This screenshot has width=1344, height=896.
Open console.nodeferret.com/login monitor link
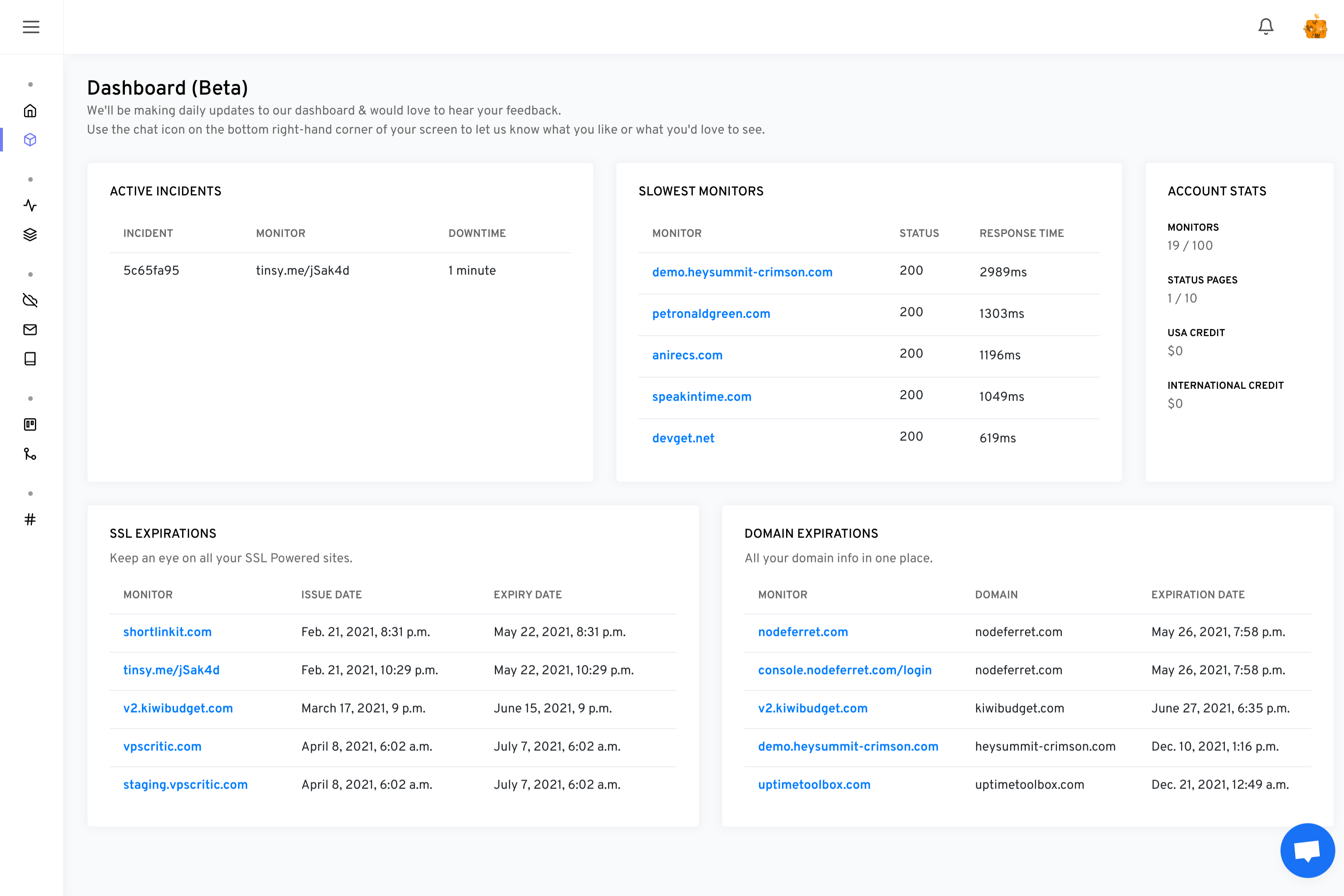[x=845, y=670]
